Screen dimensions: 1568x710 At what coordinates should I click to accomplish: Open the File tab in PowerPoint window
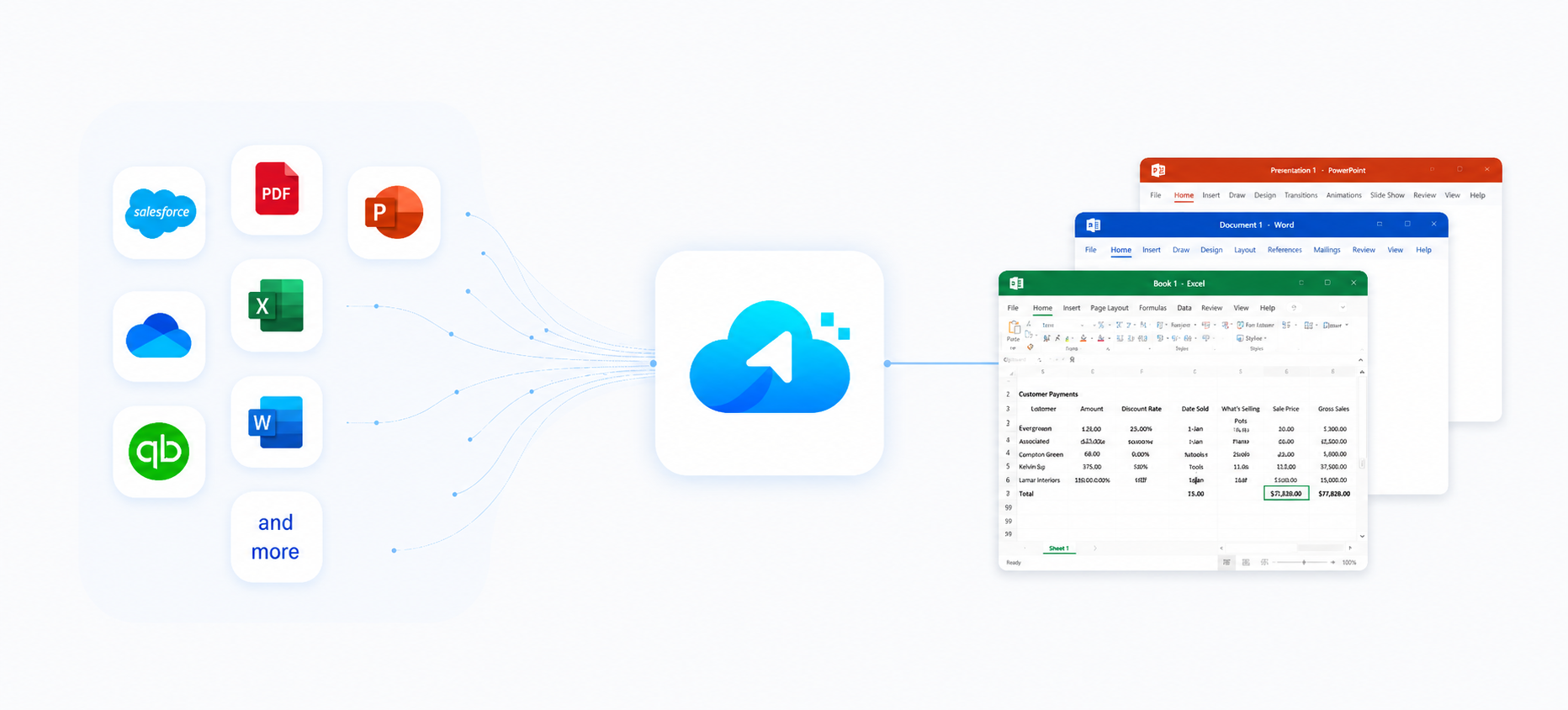point(1156,195)
